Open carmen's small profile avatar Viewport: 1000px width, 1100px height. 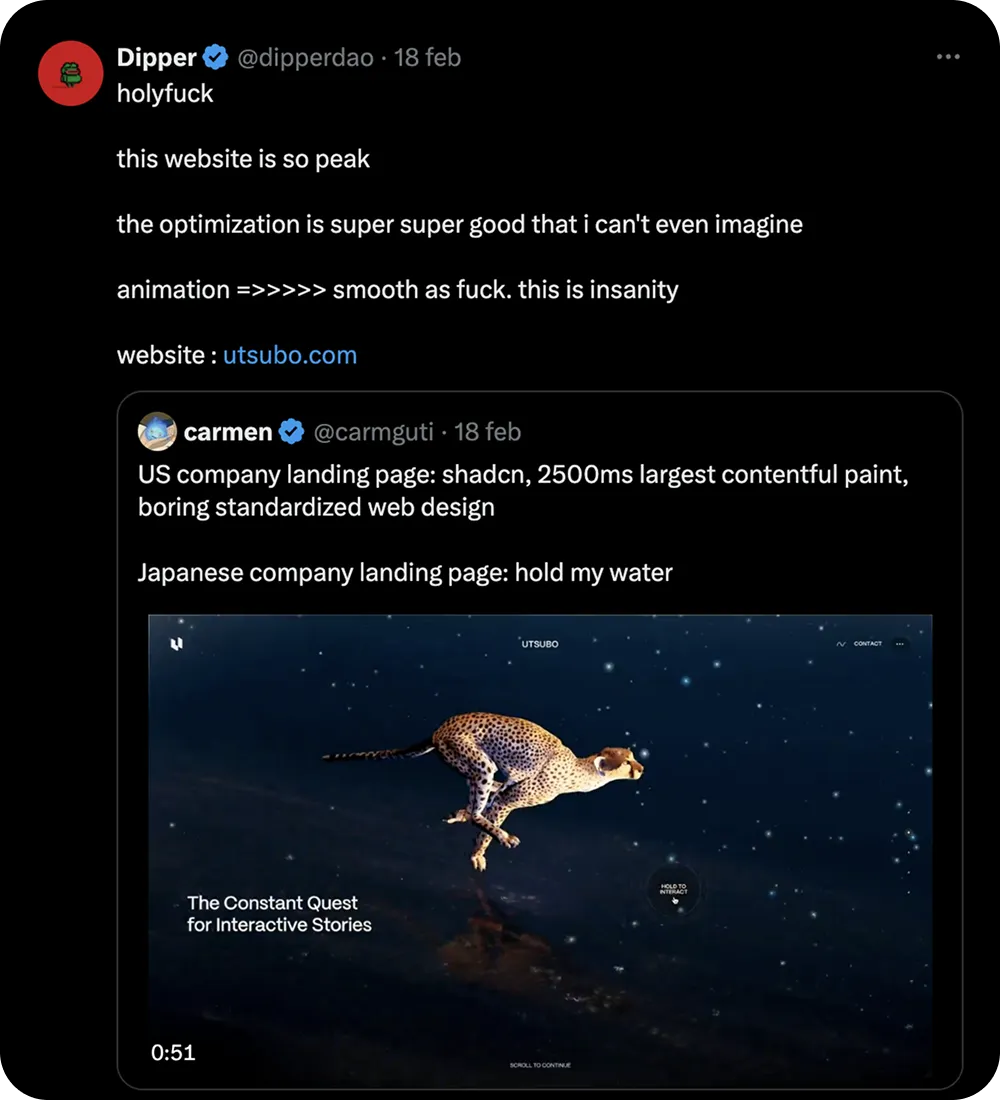(x=157, y=432)
